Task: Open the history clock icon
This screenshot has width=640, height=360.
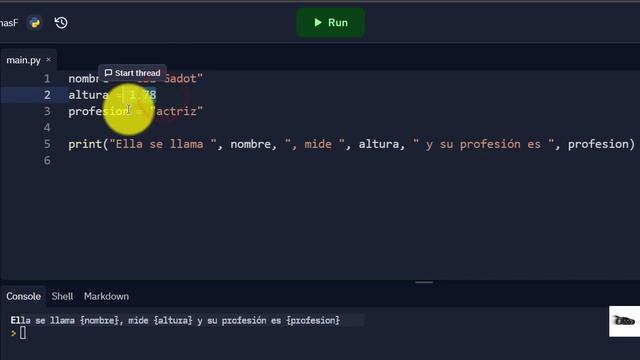Action: (x=61, y=23)
